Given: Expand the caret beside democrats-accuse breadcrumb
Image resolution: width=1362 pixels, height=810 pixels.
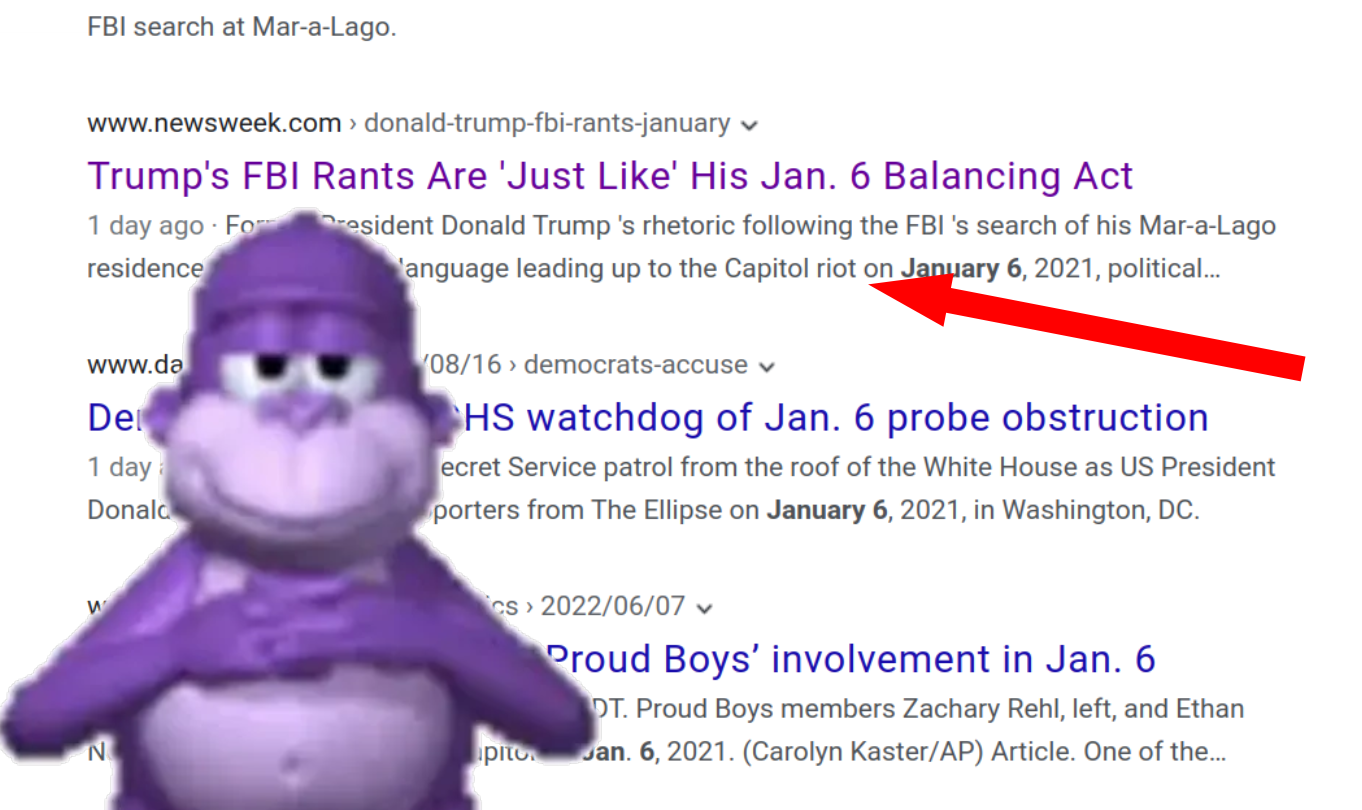Looking at the screenshot, I should click(767, 367).
